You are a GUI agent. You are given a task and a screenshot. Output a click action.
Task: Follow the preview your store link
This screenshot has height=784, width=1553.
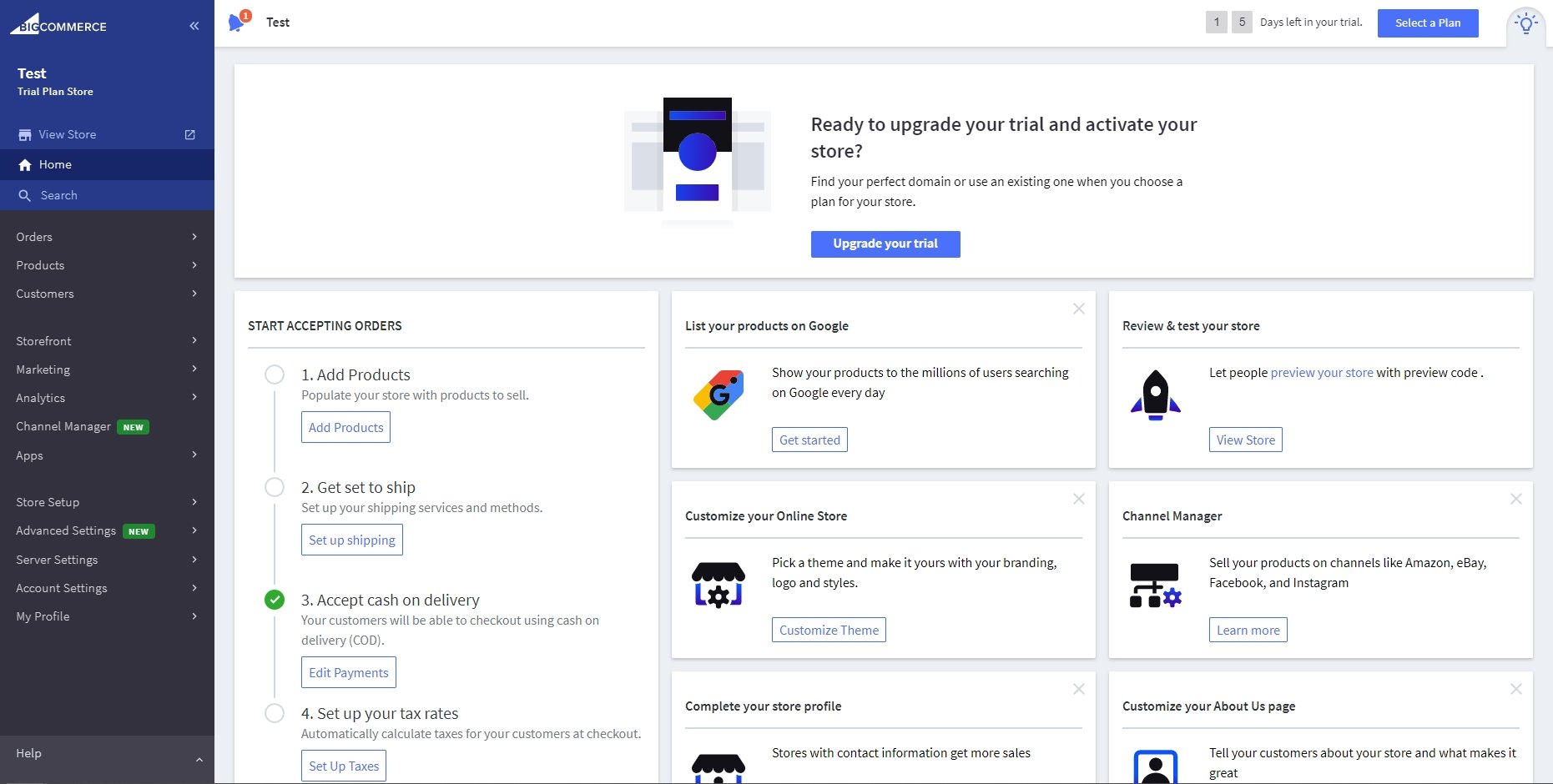(x=1322, y=373)
